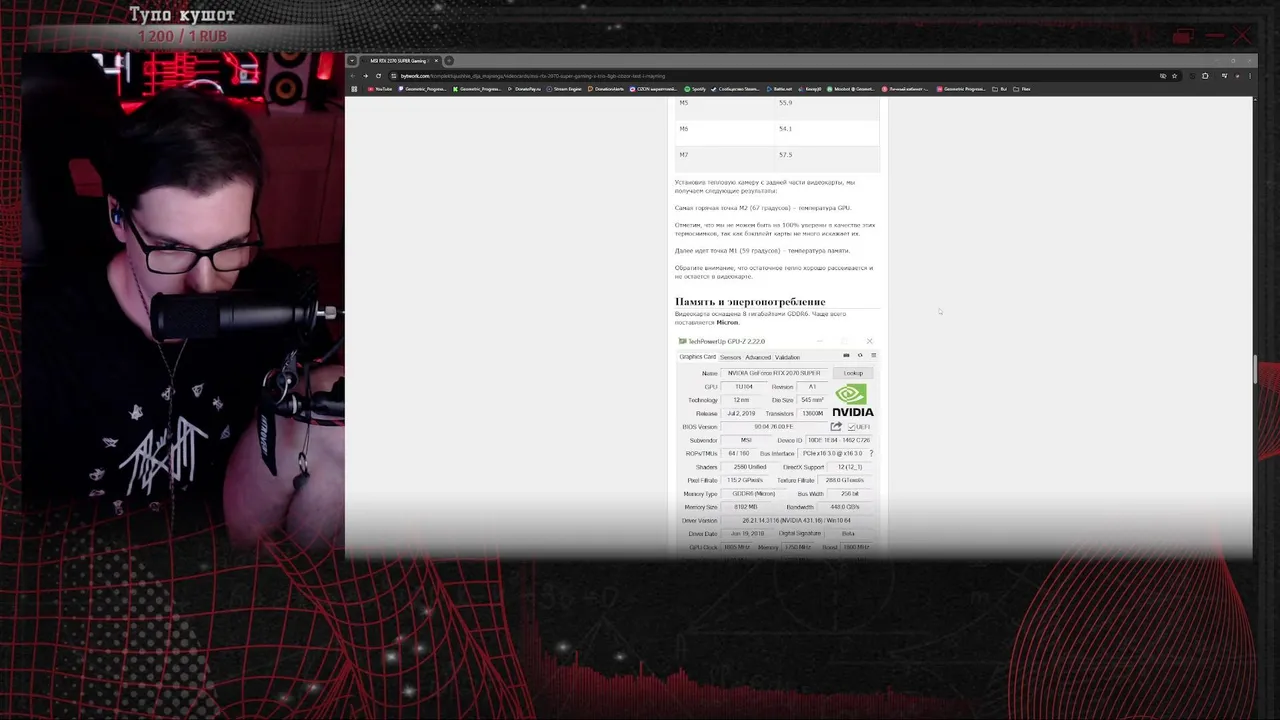Screen dimensions: 1280x720
Task: Close the MSI RTX 2070 SUPER tab
Action: click(436, 61)
